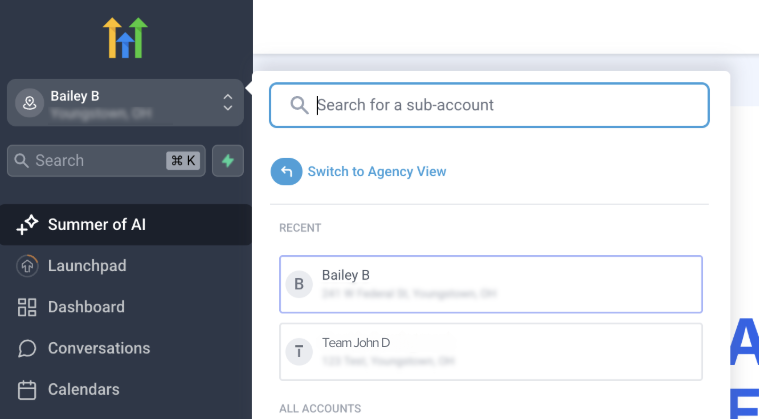Select the Team John D sub-account

491,352
